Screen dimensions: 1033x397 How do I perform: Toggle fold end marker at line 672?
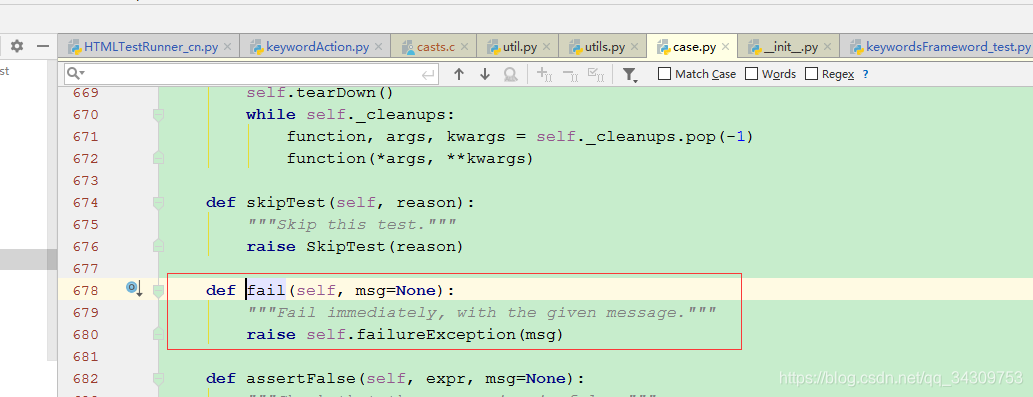pos(158,158)
